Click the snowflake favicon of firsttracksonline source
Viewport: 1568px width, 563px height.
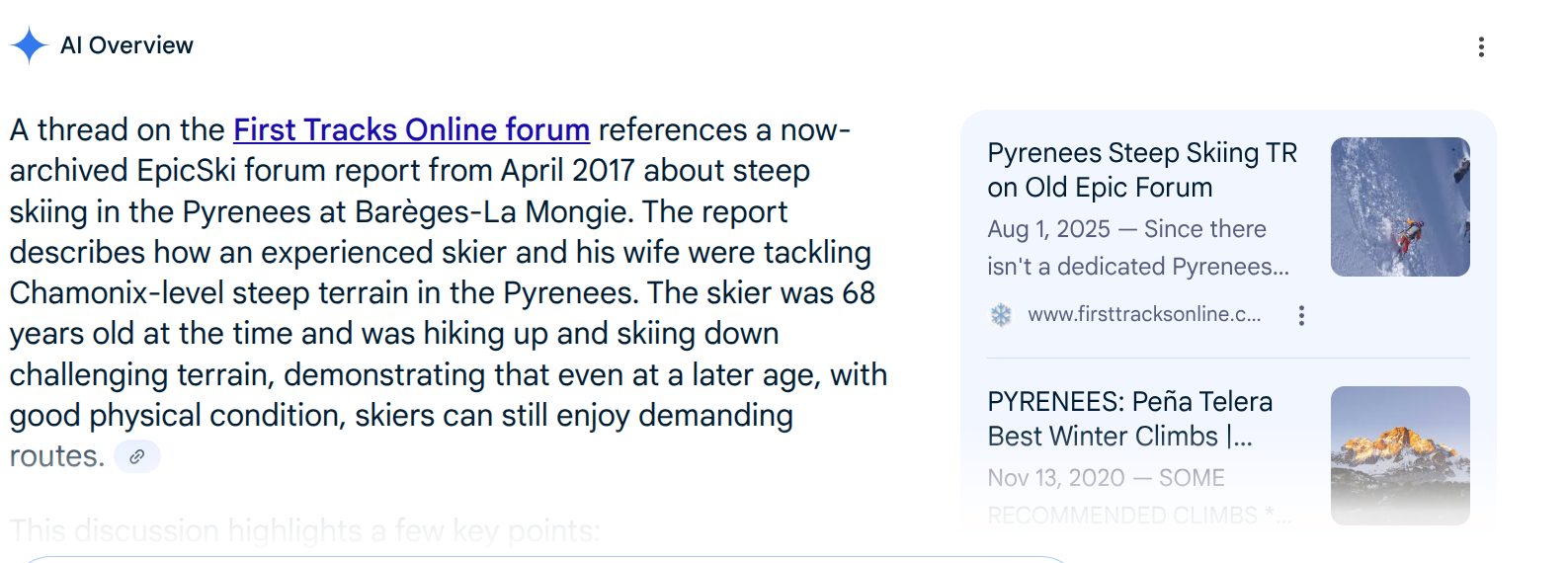[x=1001, y=315]
